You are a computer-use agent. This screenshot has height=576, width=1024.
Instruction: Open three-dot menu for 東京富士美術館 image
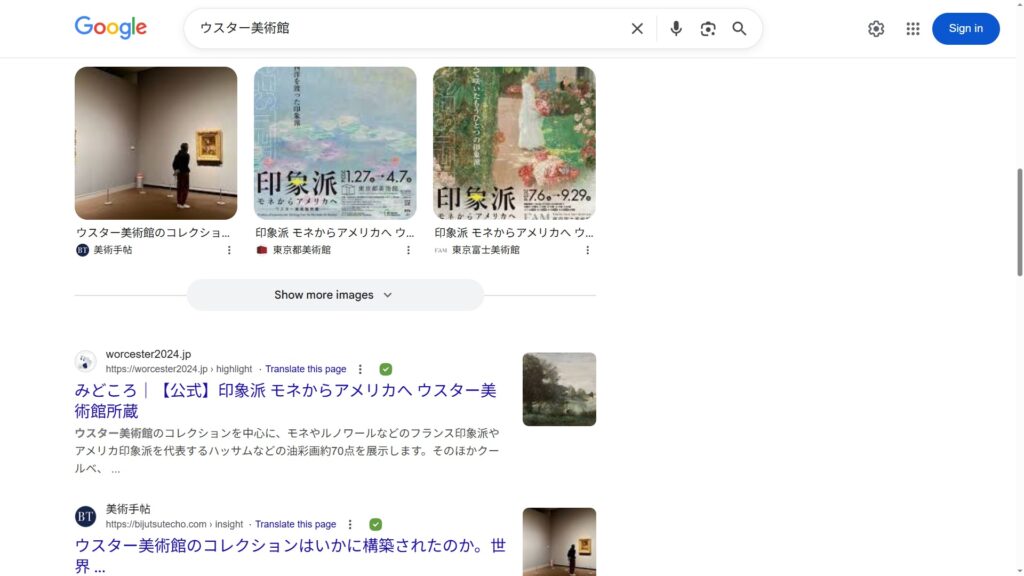587,250
